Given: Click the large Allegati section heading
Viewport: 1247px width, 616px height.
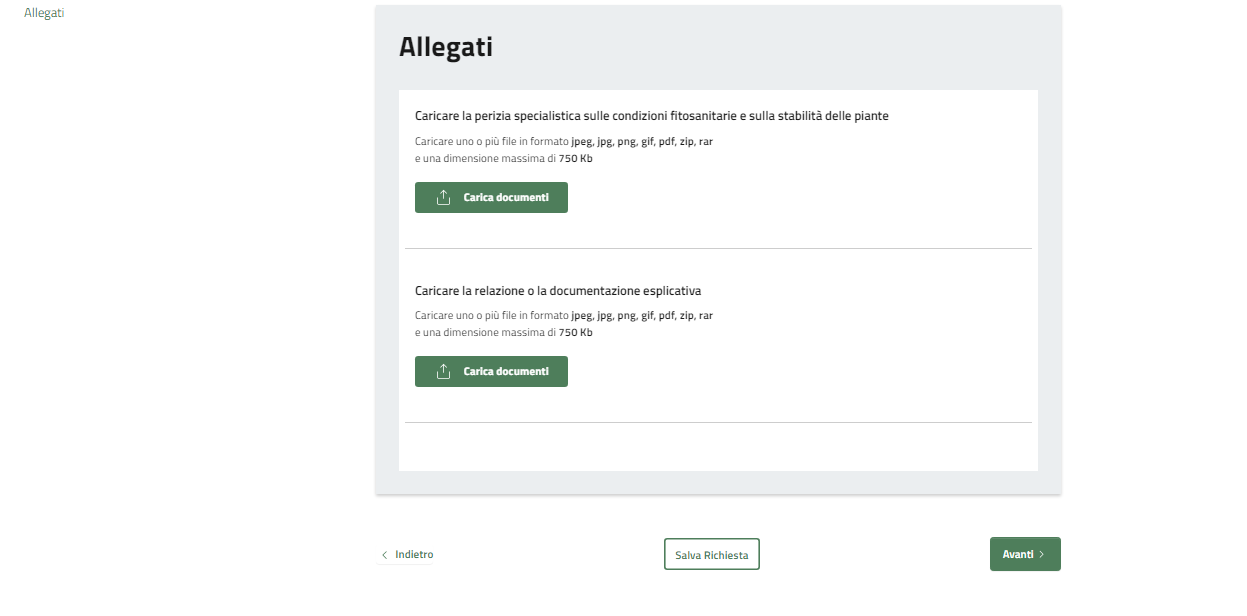Looking at the screenshot, I should click(445, 47).
